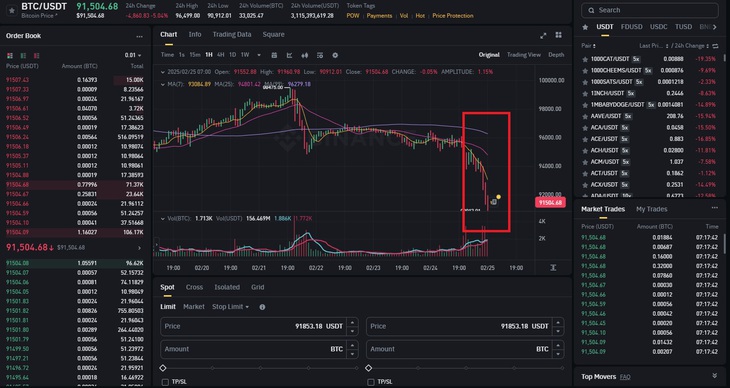This screenshot has height=388, width=730.
Task: Open chart display list settings icon
Action: (320, 55)
